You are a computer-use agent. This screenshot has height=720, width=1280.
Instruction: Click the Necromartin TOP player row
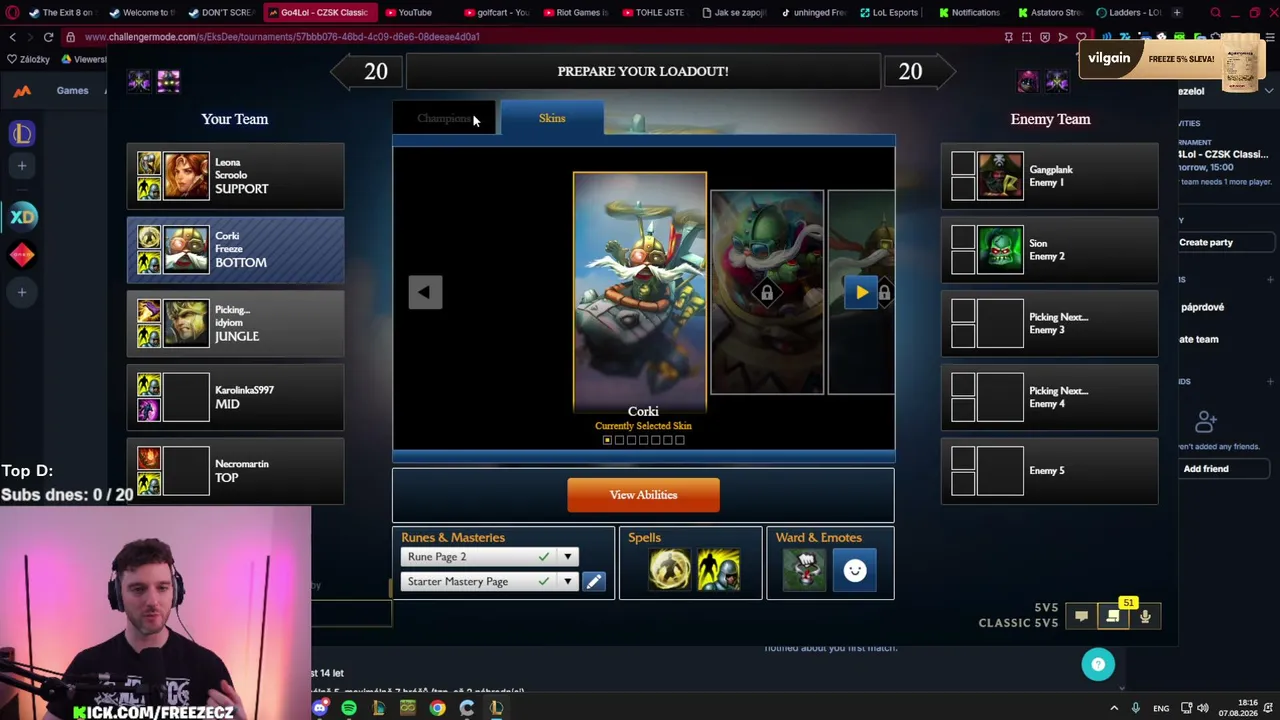tap(235, 471)
